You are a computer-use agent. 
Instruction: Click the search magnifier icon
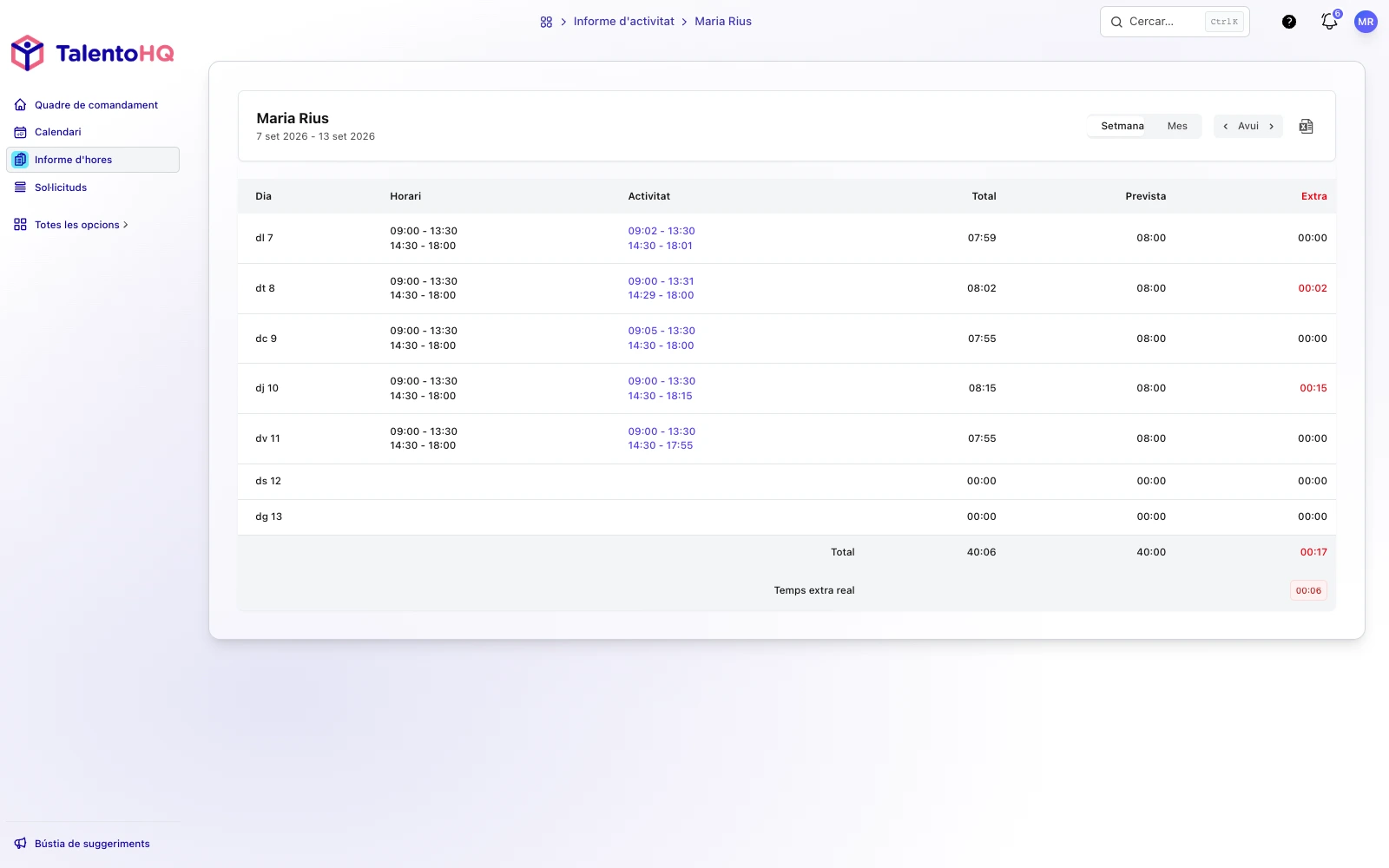1116,22
